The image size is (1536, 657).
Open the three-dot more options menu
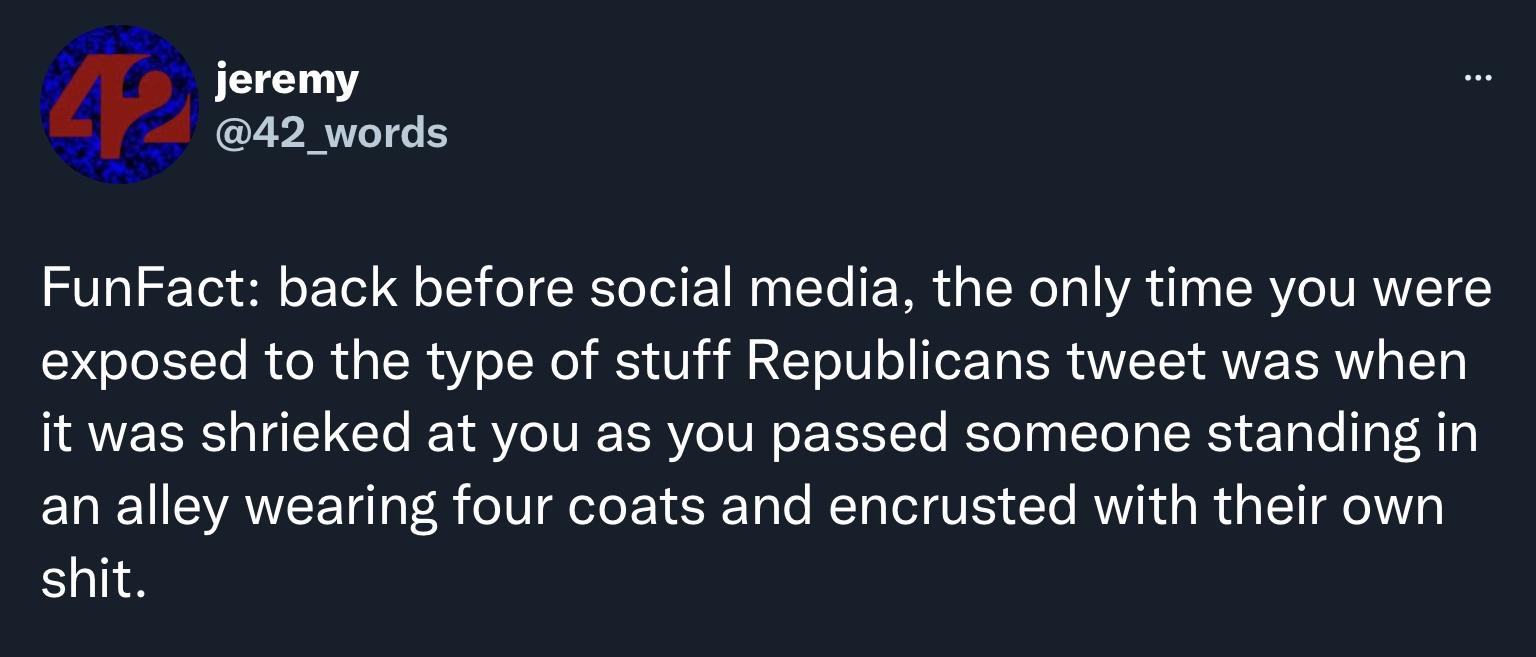[x=1477, y=78]
